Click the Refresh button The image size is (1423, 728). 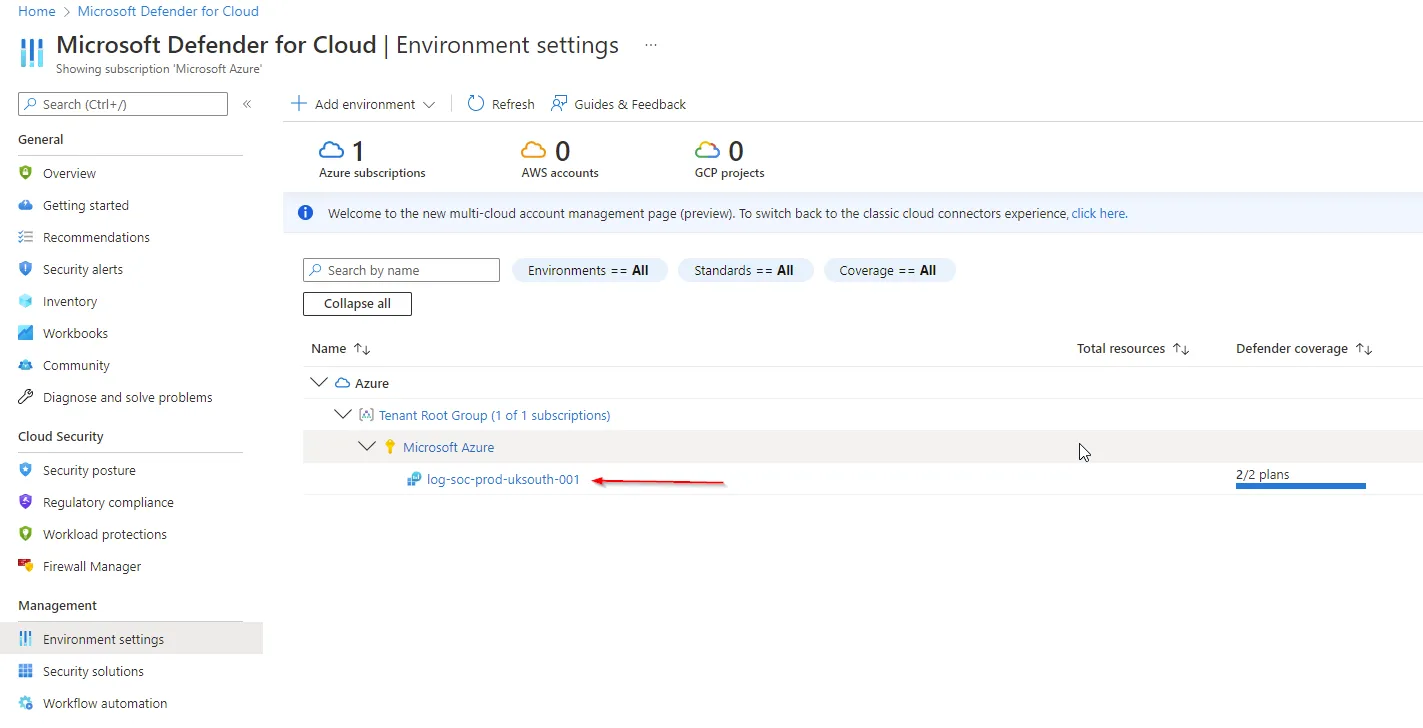click(501, 104)
